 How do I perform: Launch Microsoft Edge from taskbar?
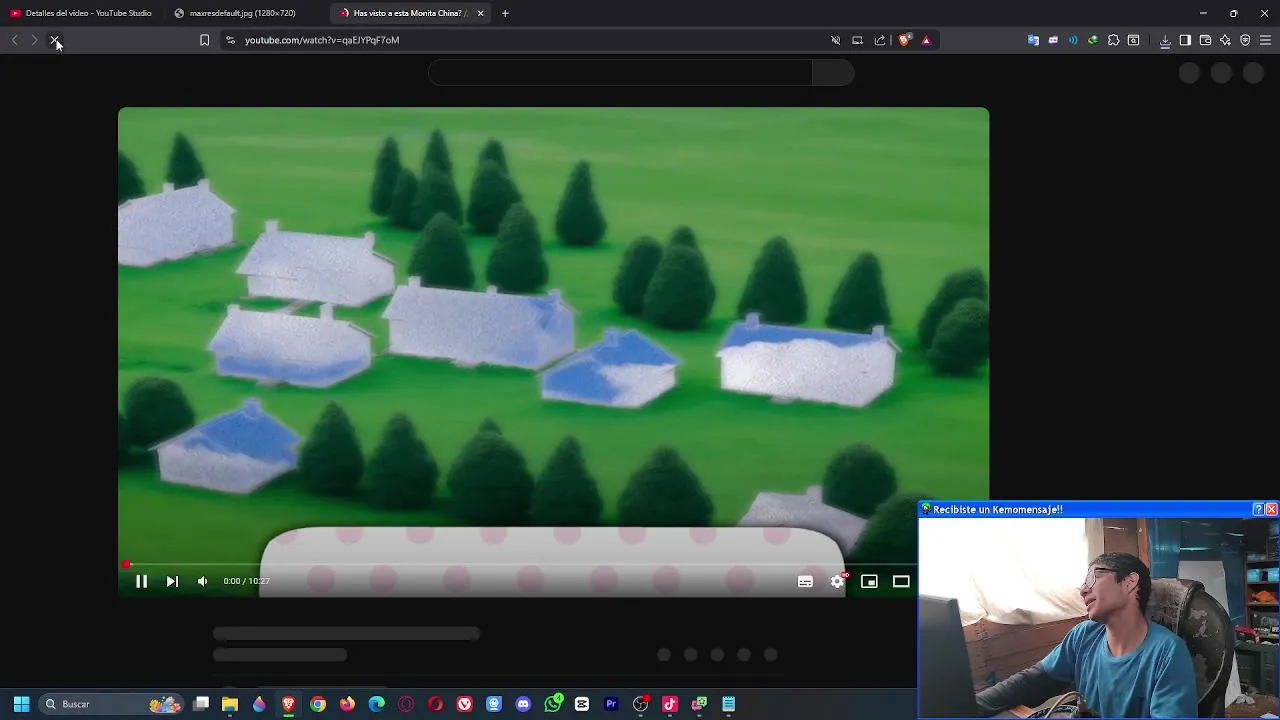(376, 704)
